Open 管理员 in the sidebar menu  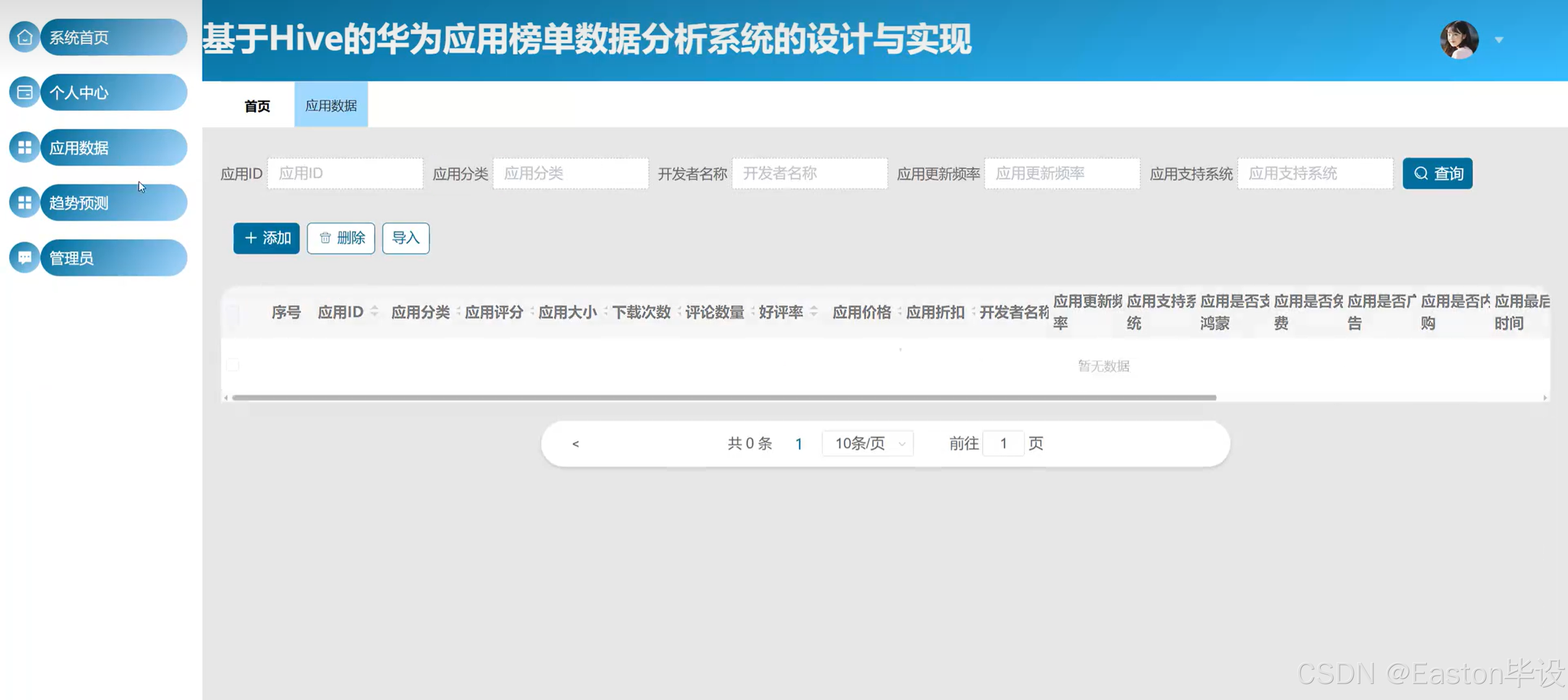[x=113, y=257]
